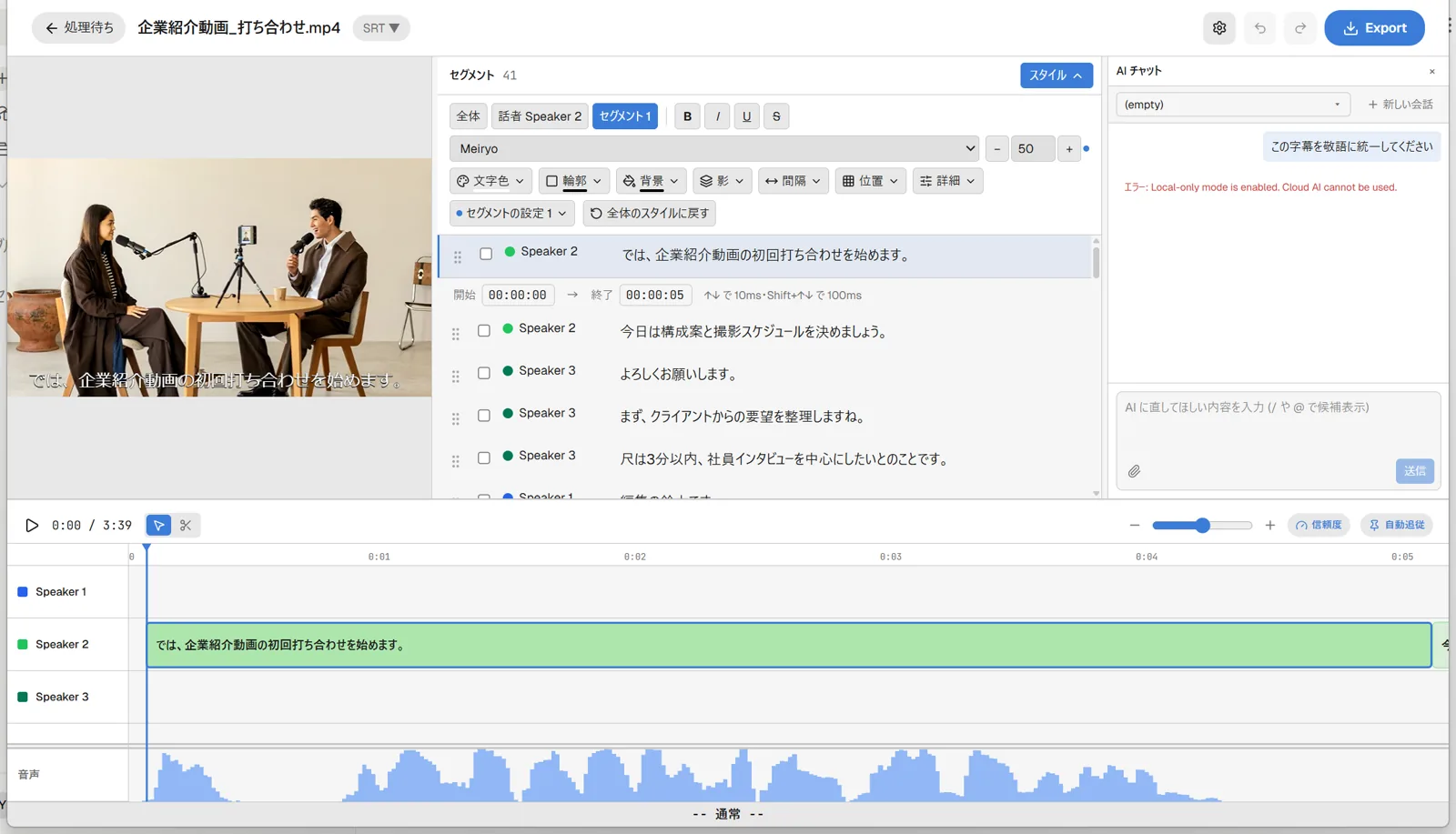Screen dimensions: 1456x834
Task: Apply strikethrough formatting with S
Action: pyautogui.click(x=776, y=116)
